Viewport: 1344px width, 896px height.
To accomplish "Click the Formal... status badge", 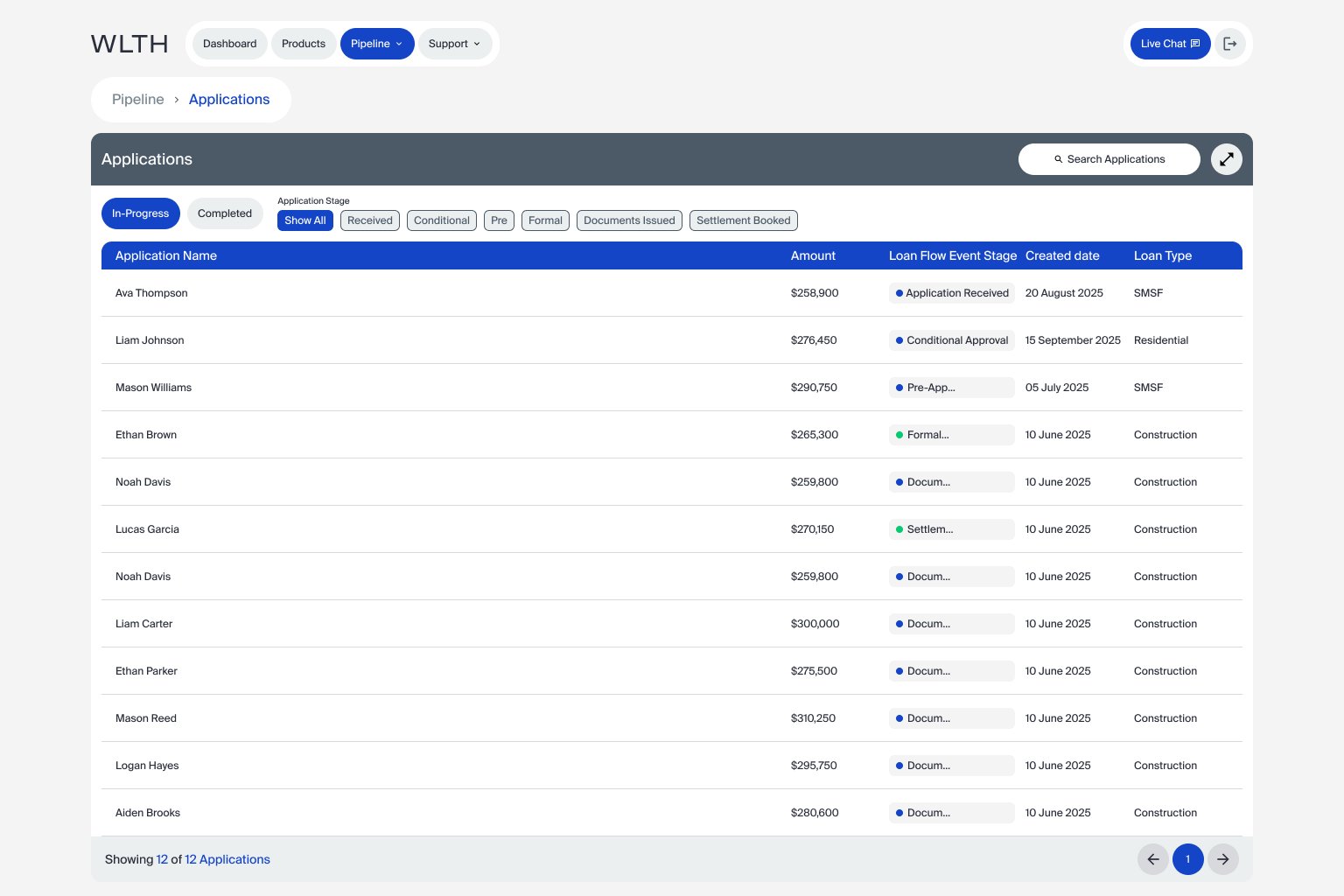I will pyautogui.click(x=952, y=435).
